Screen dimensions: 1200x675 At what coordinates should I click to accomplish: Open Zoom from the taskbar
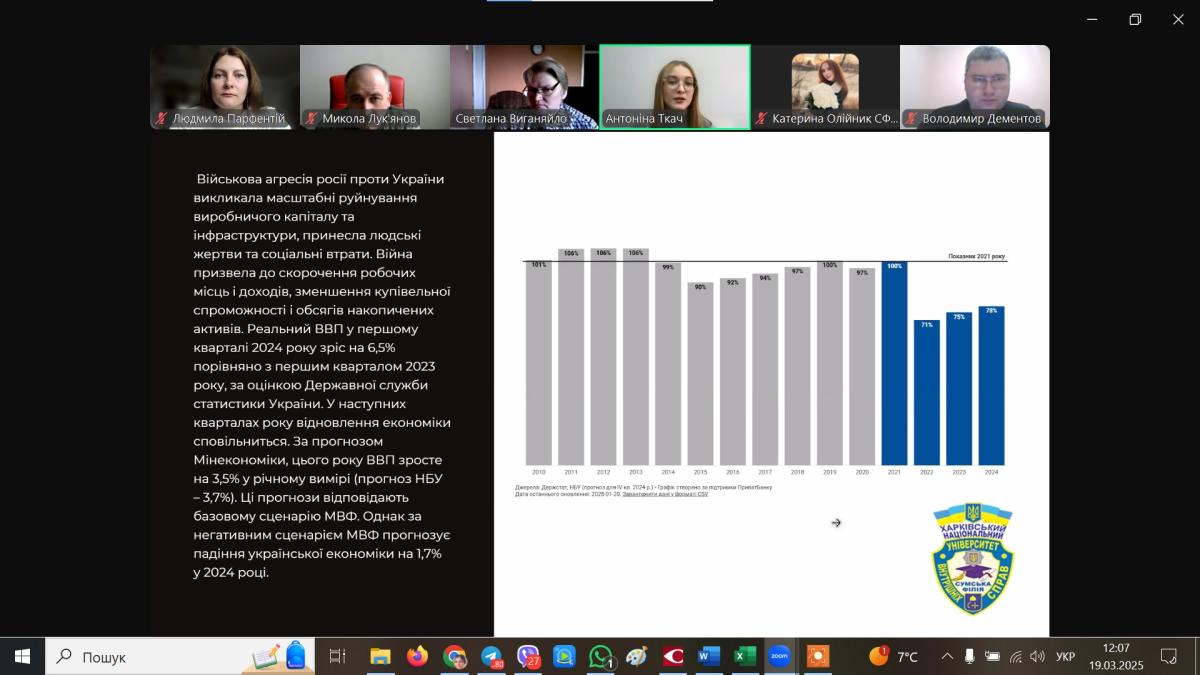tap(779, 656)
